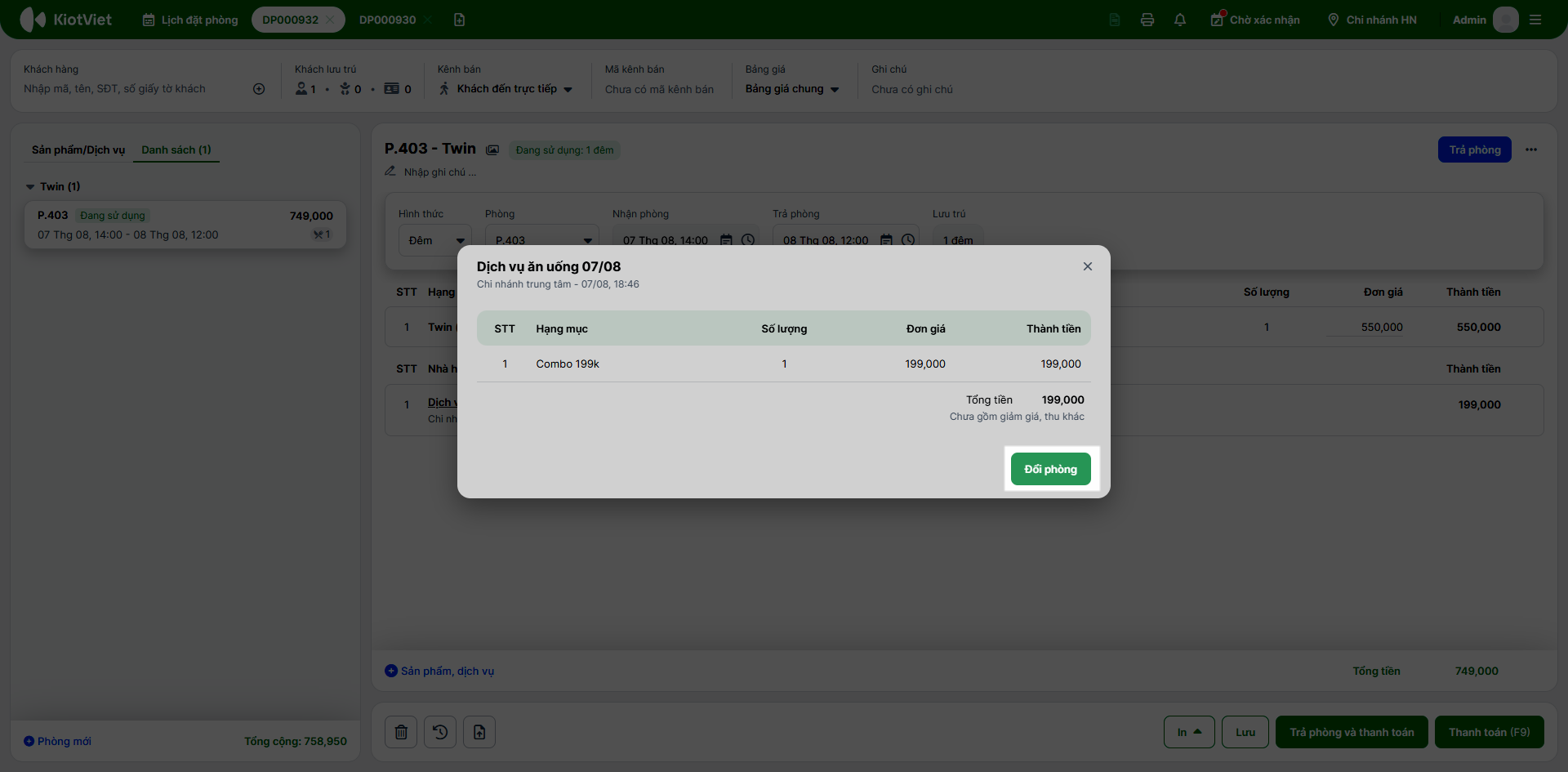Close the Dịch vụ ăn uống dialog
Image resolution: width=1568 pixels, height=772 pixels.
point(1088,266)
